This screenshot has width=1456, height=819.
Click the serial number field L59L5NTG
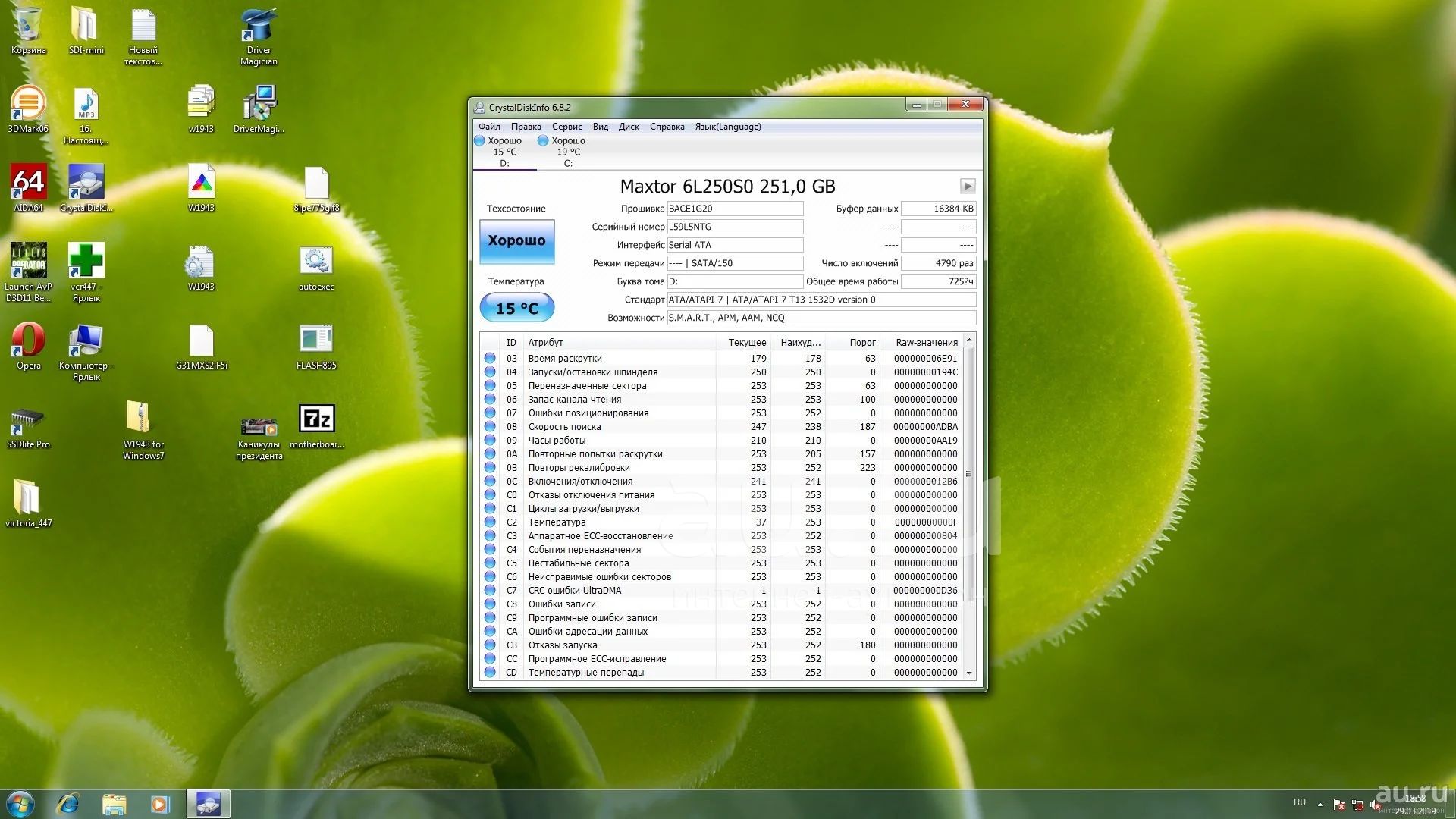(735, 227)
